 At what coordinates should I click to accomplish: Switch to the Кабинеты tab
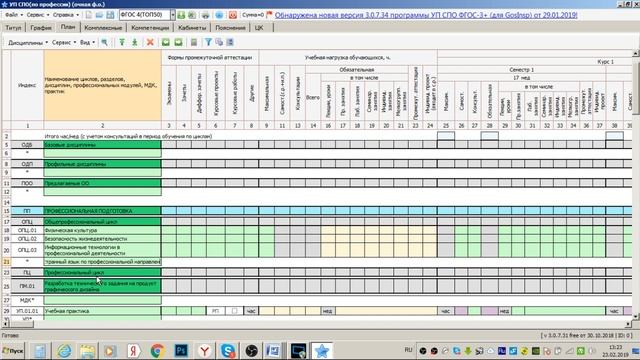point(192,28)
